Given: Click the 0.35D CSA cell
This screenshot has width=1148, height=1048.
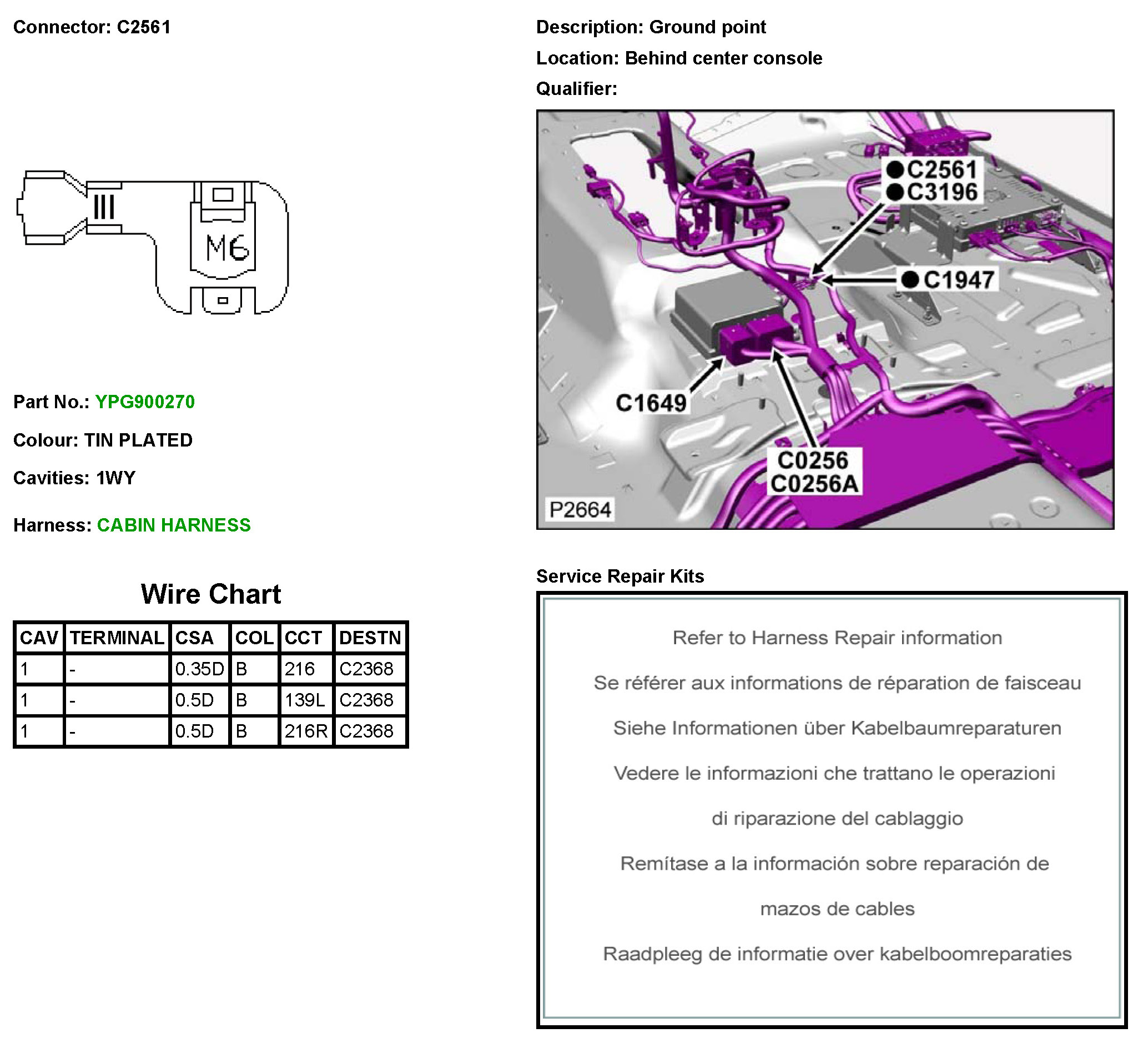Looking at the screenshot, I should (x=199, y=669).
